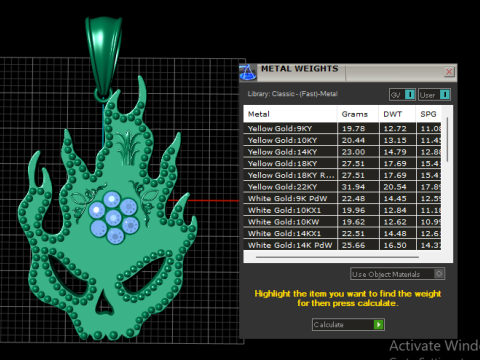Toggle Use Object Materials option
This screenshot has height=360, width=480.
[397, 274]
